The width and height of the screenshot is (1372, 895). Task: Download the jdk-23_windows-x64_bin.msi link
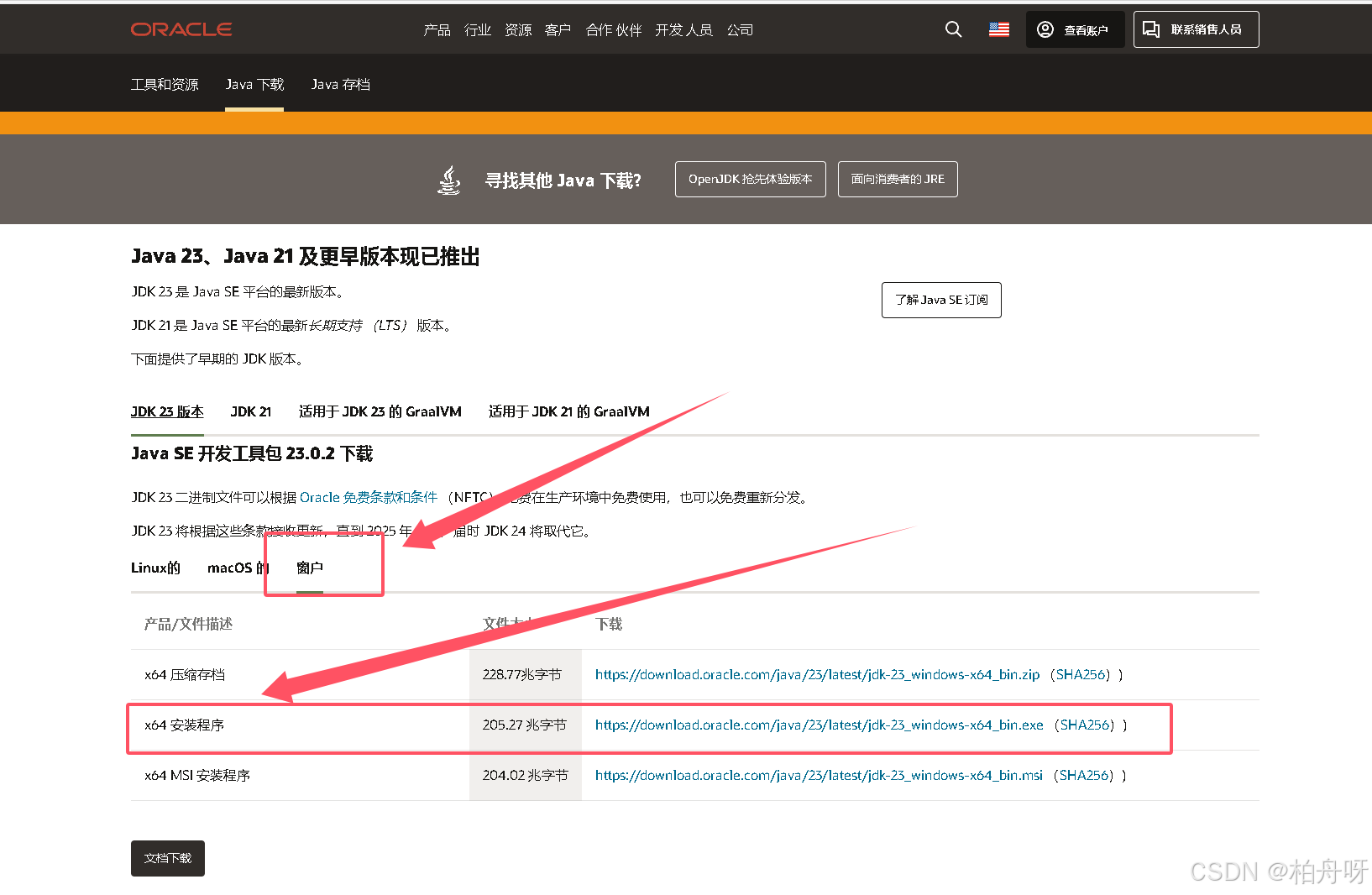click(x=819, y=775)
